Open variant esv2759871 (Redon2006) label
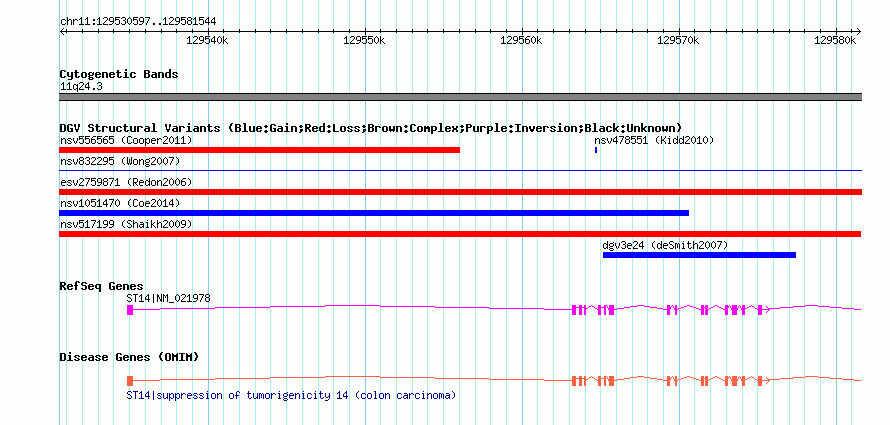Image resolution: width=890 pixels, height=425 pixels. click(x=126, y=182)
